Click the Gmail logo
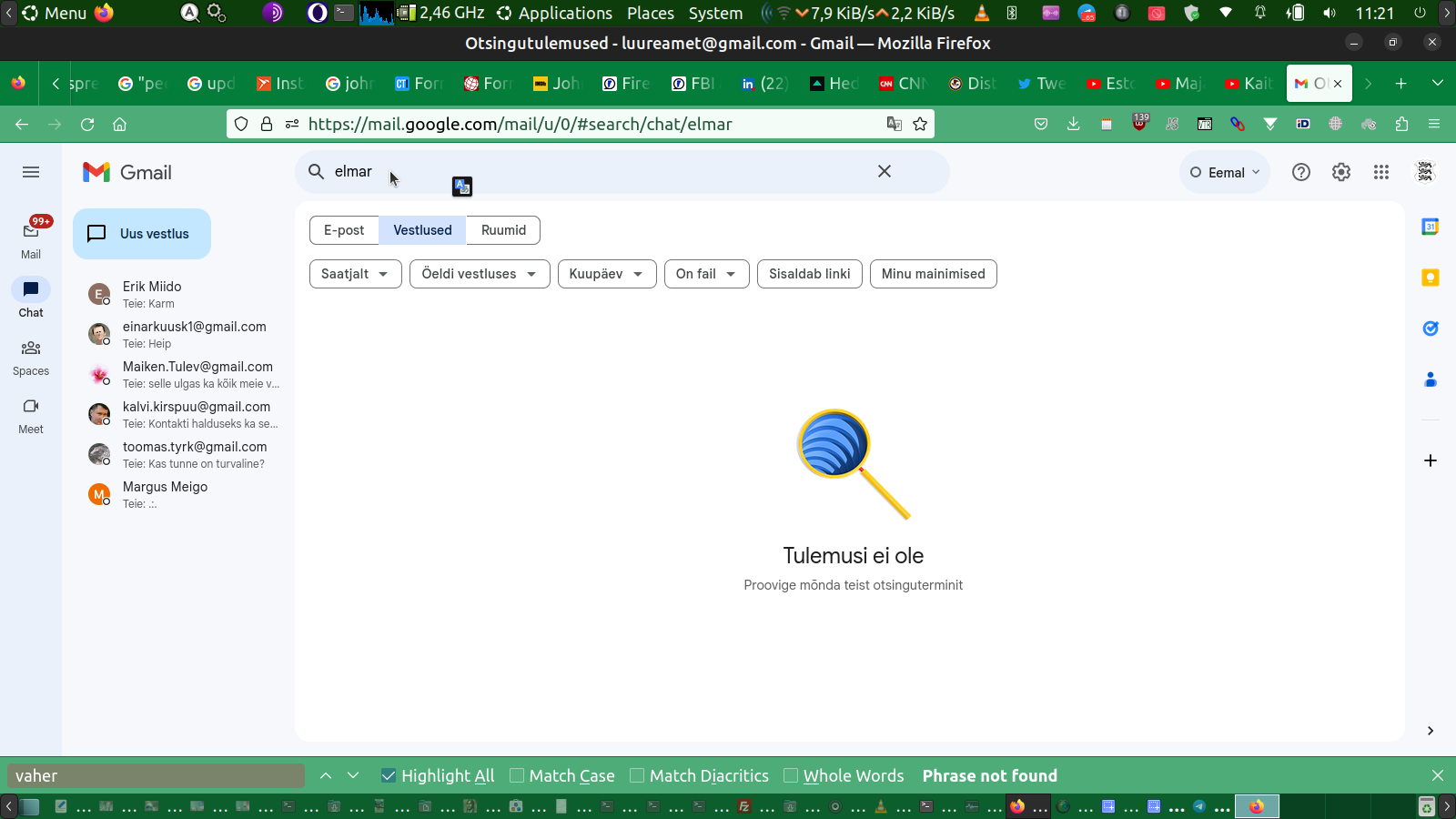Viewport: 1456px width, 819px height. point(126,172)
